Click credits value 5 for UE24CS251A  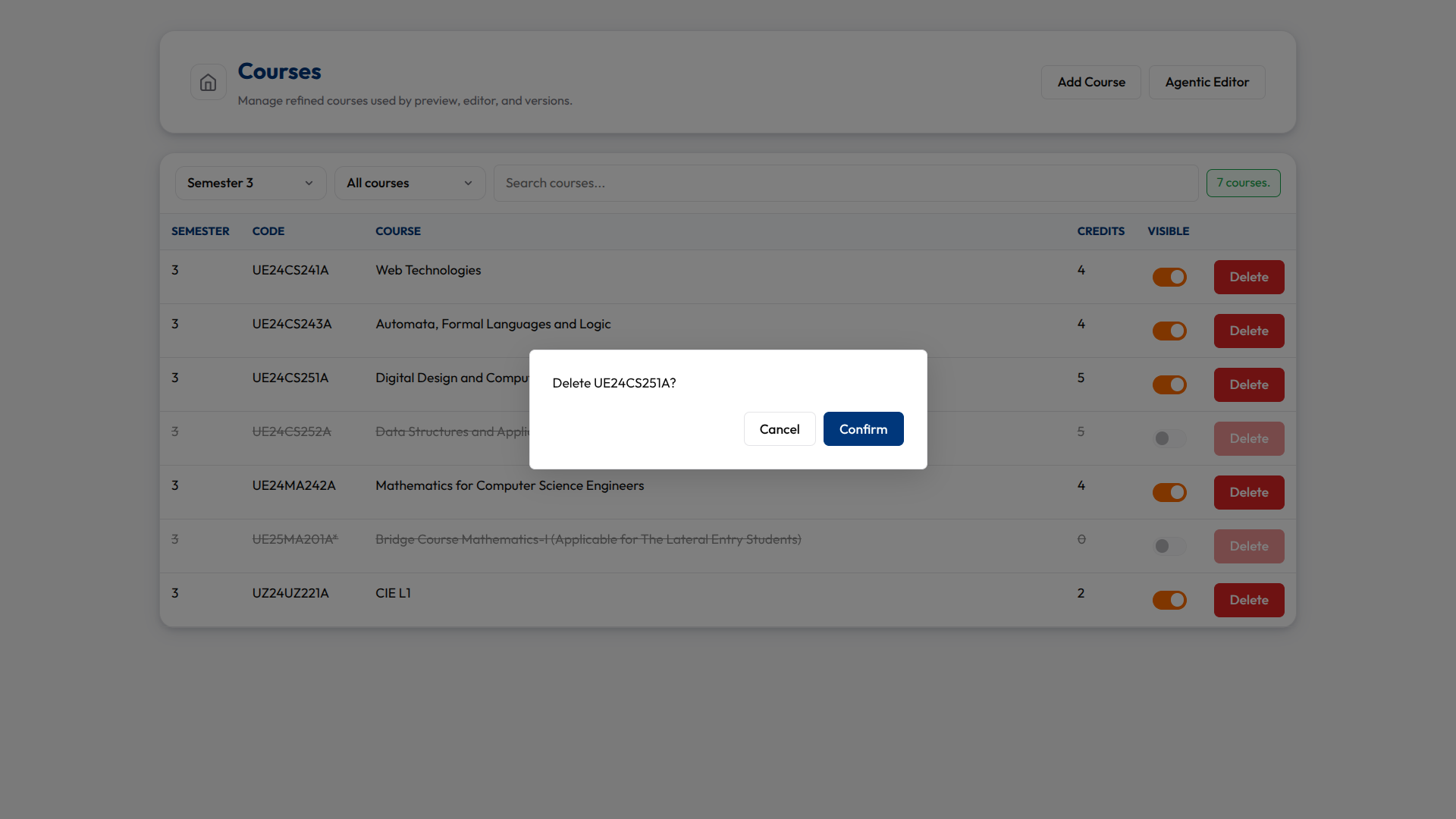pos(1081,378)
